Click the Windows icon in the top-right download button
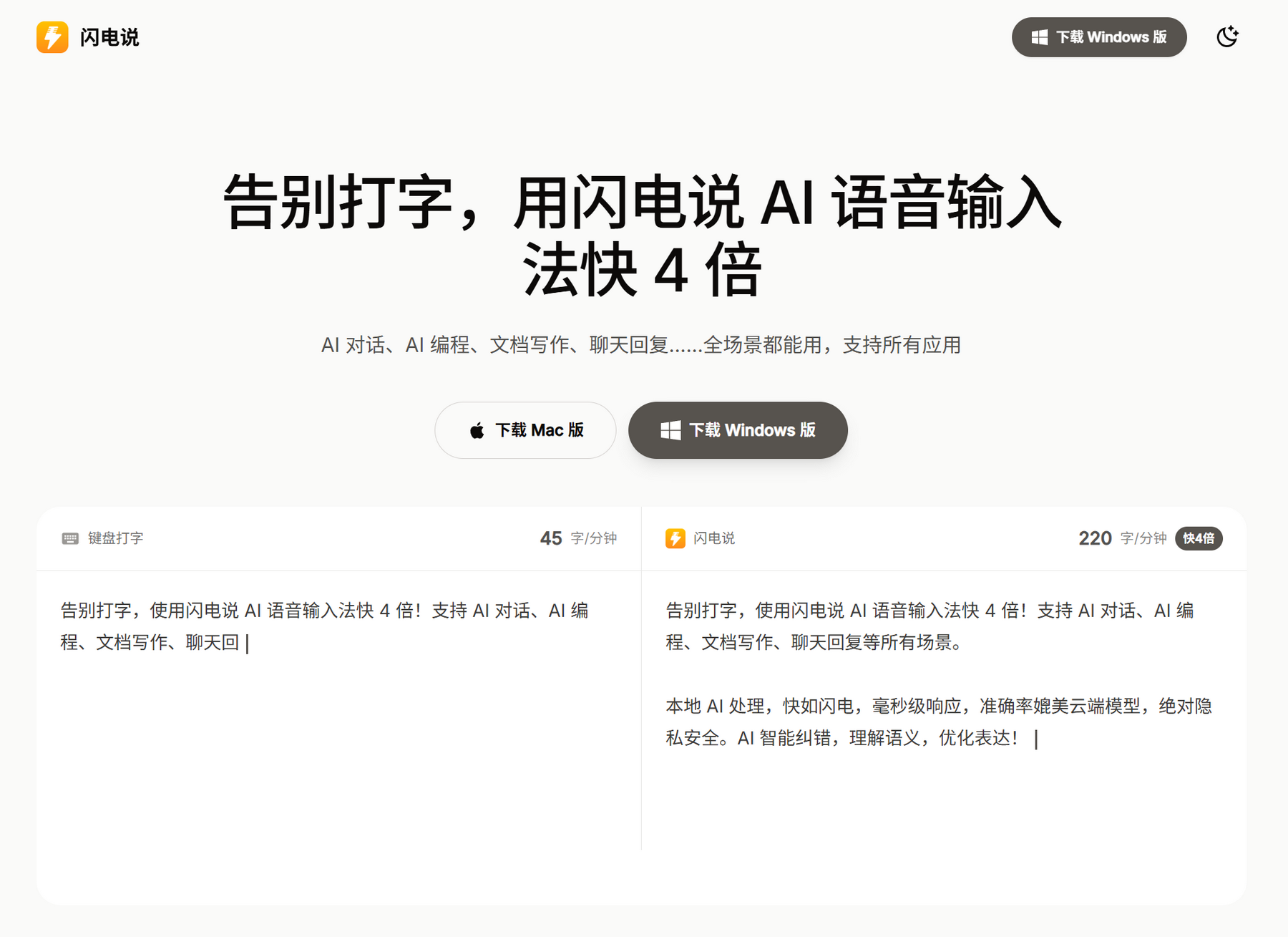Image resolution: width=1288 pixels, height=937 pixels. click(x=1040, y=37)
